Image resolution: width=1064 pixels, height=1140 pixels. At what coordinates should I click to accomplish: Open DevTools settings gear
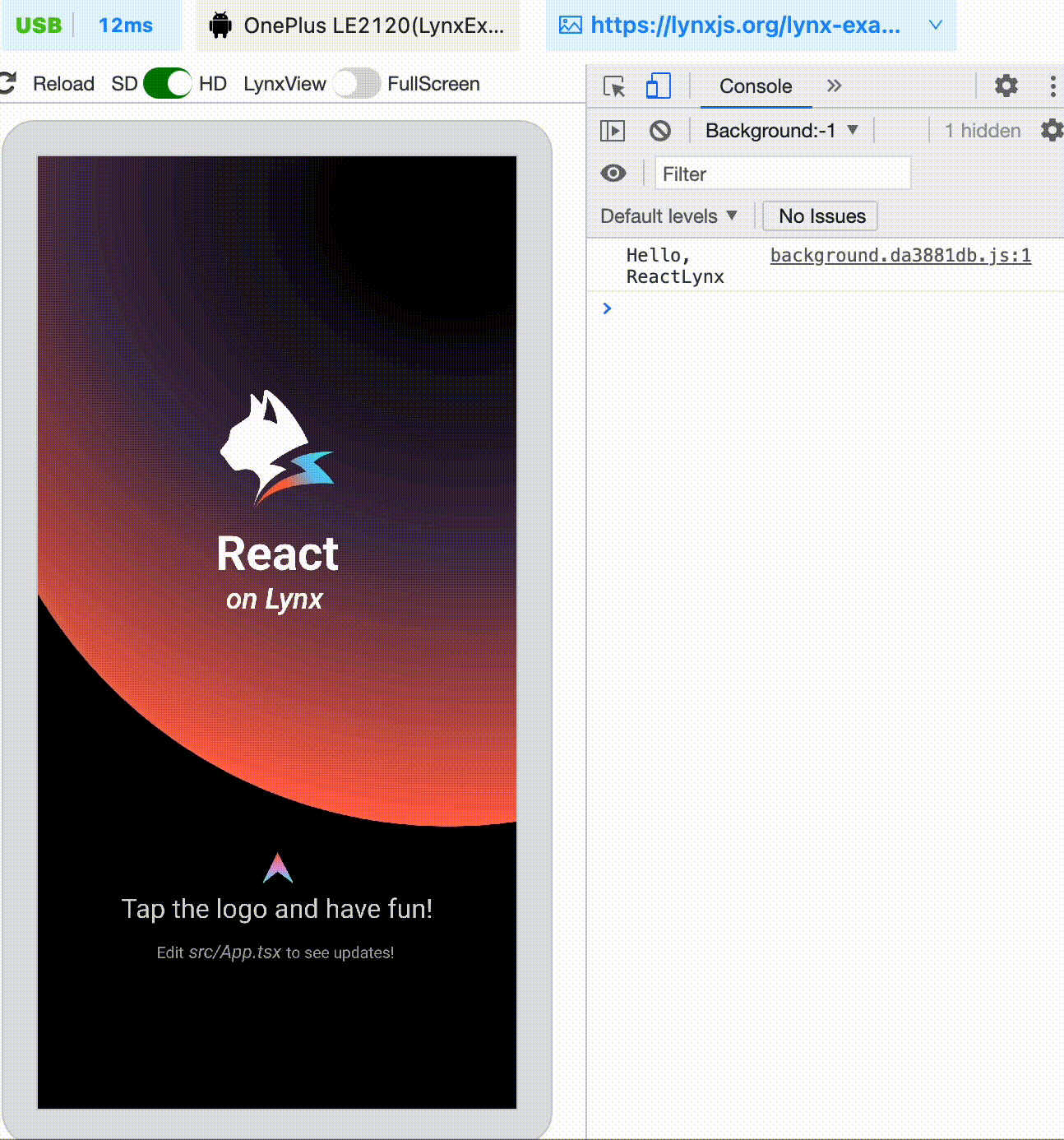click(x=1006, y=86)
